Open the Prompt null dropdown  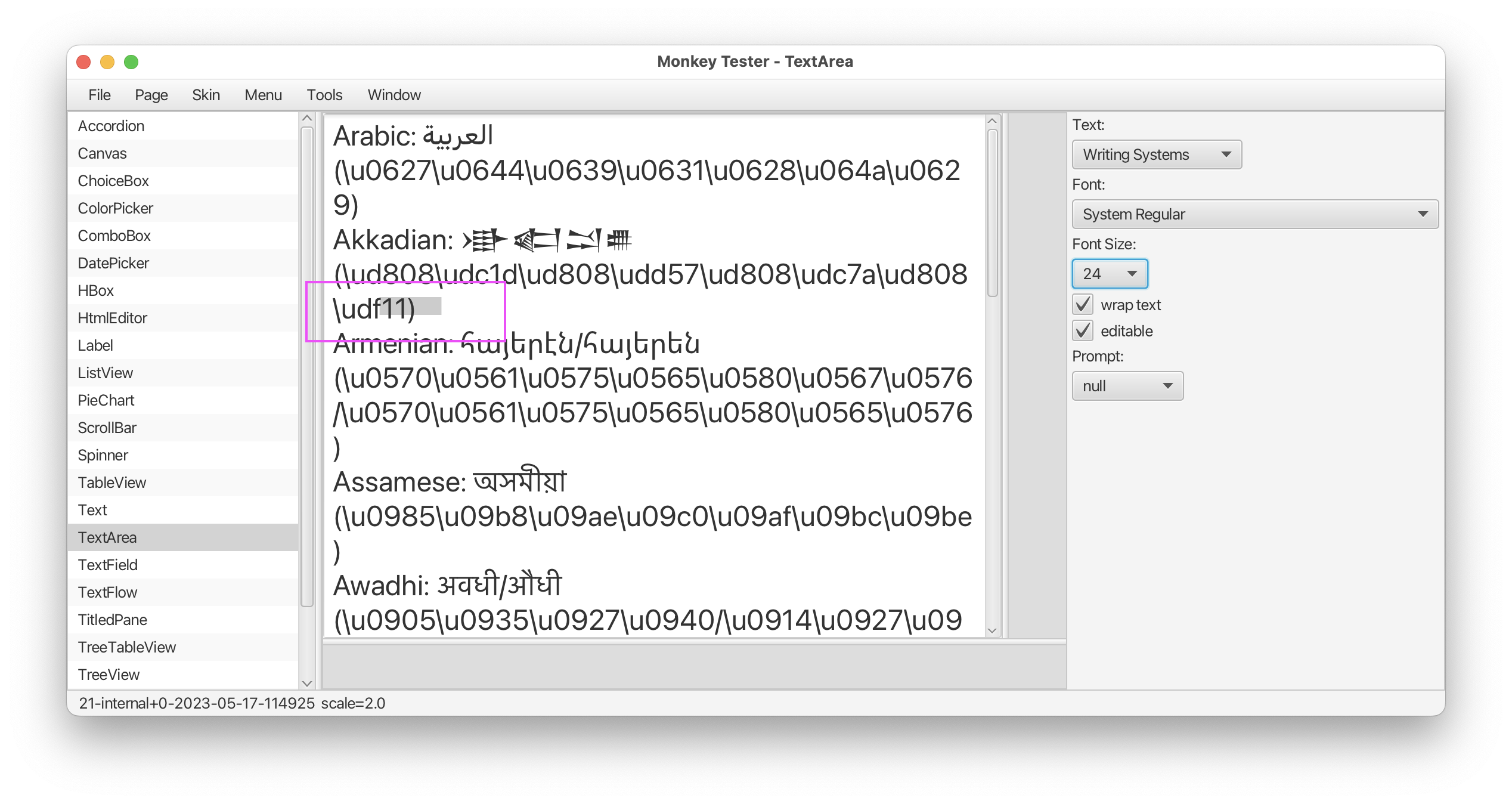click(x=1127, y=386)
